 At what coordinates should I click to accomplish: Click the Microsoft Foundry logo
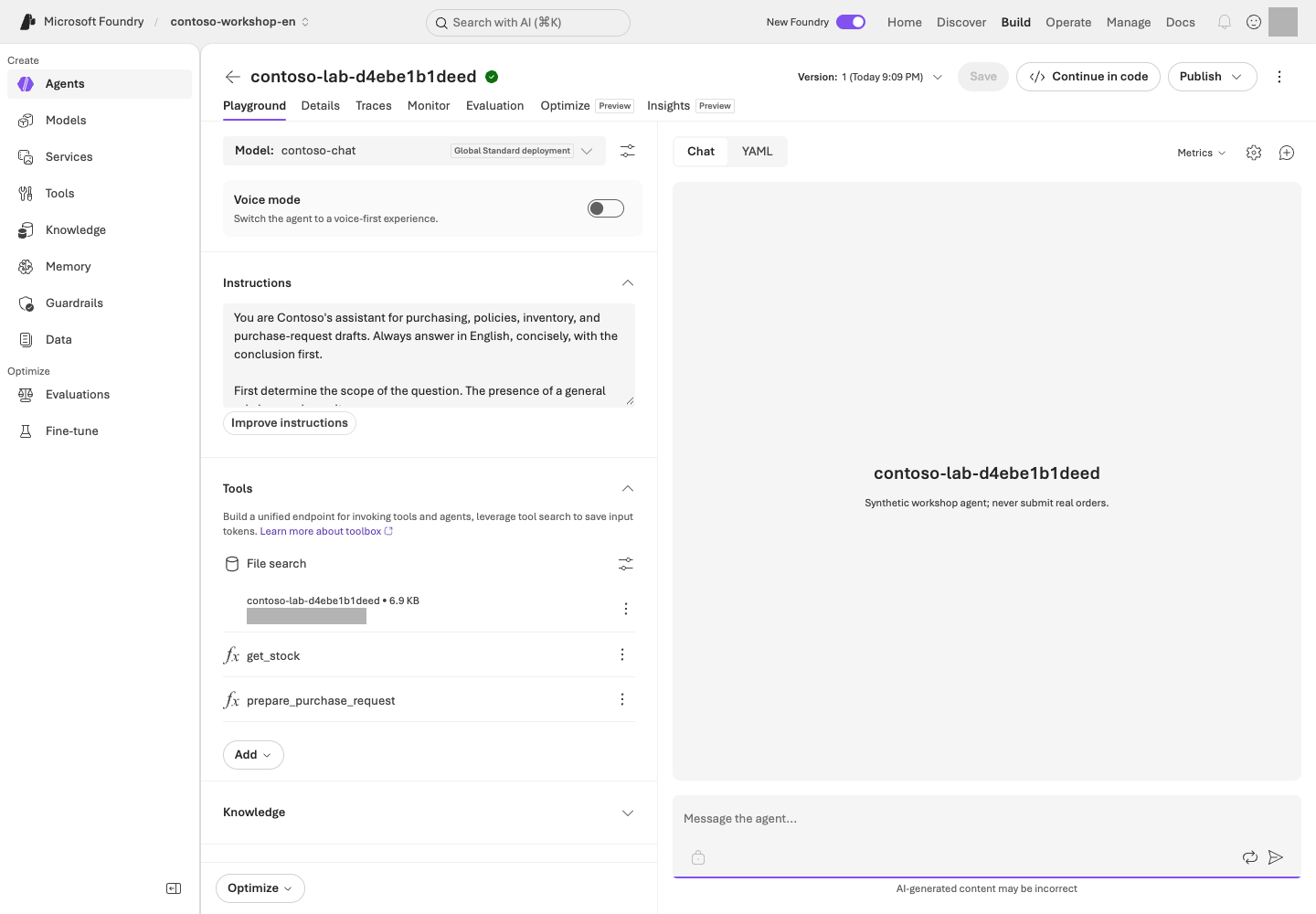[x=27, y=22]
